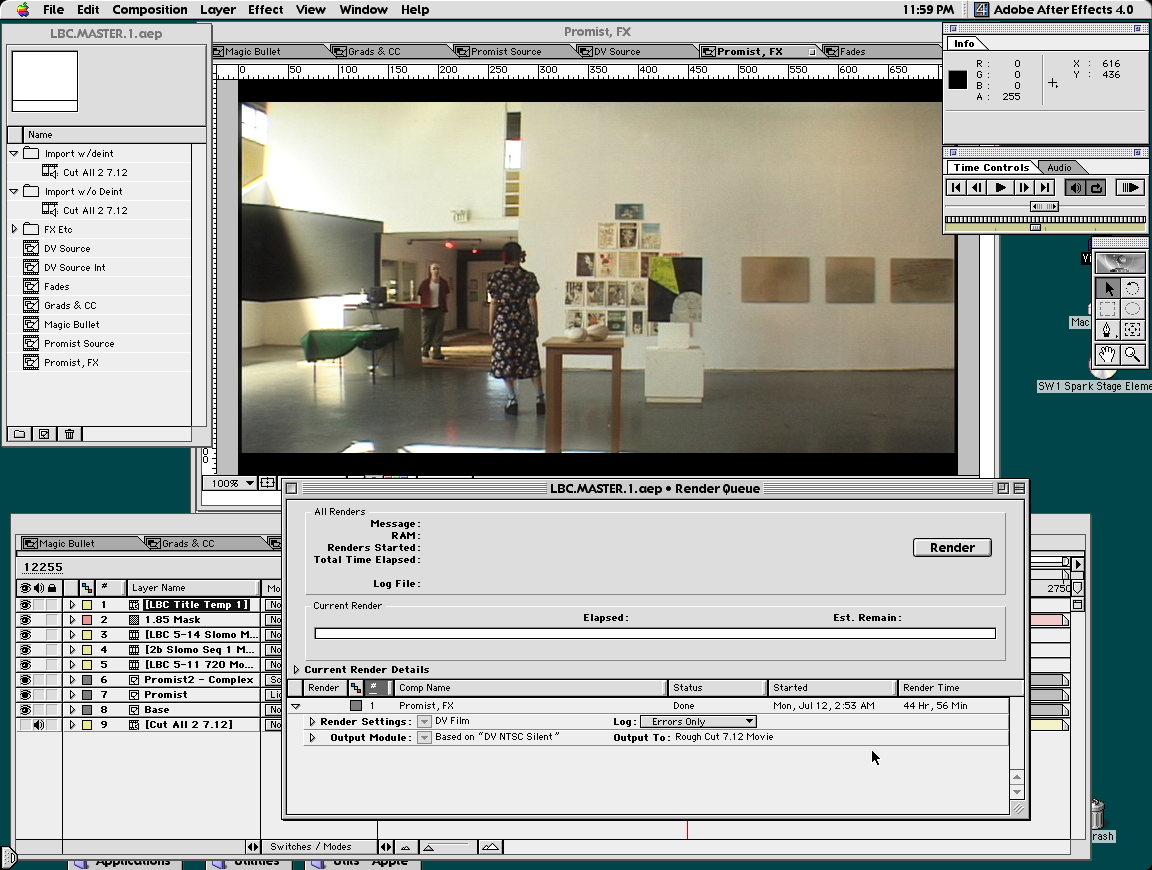Open the Layer menu
1152x870 pixels.
pyautogui.click(x=217, y=10)
